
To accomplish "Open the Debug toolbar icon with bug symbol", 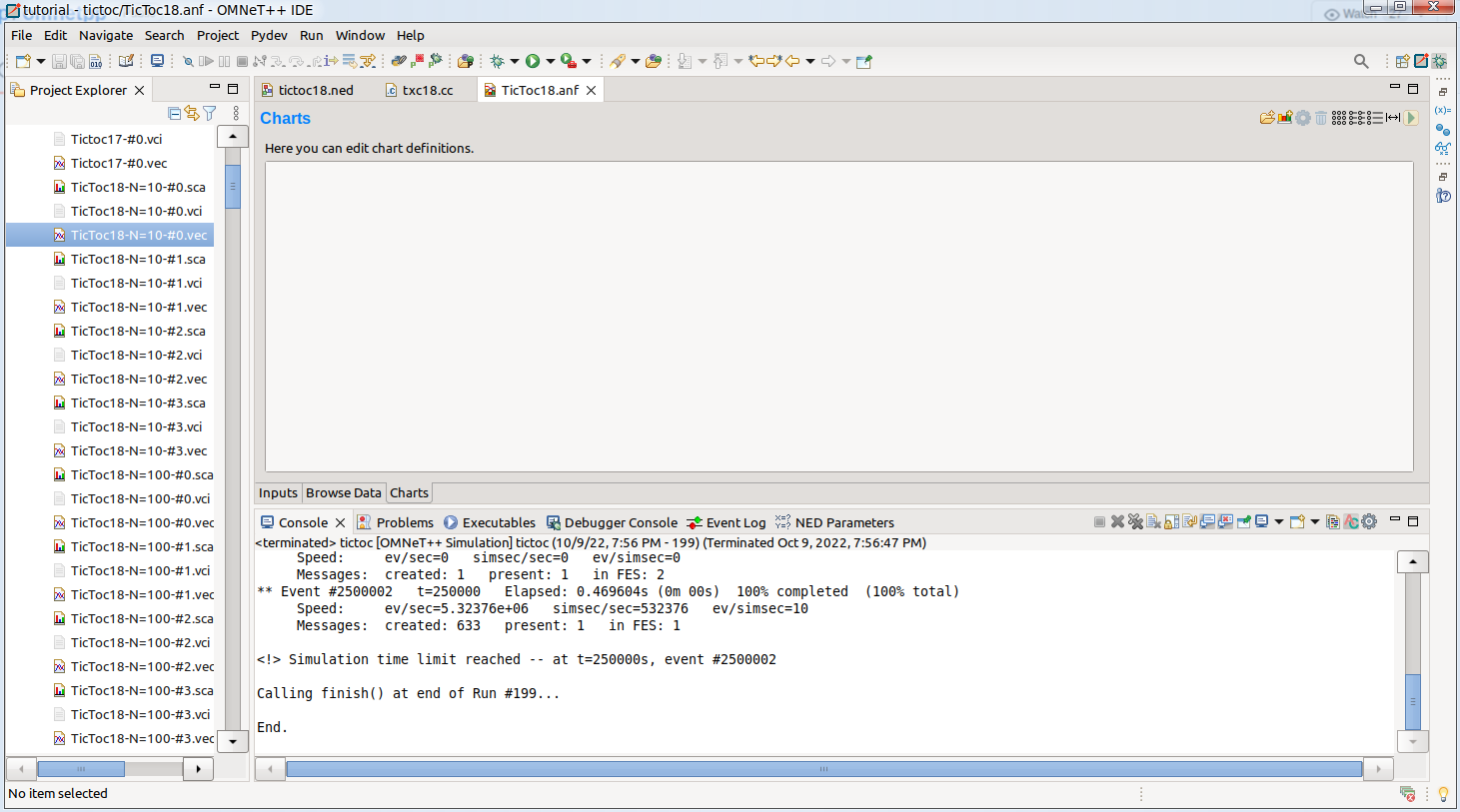I will point(499,61).
